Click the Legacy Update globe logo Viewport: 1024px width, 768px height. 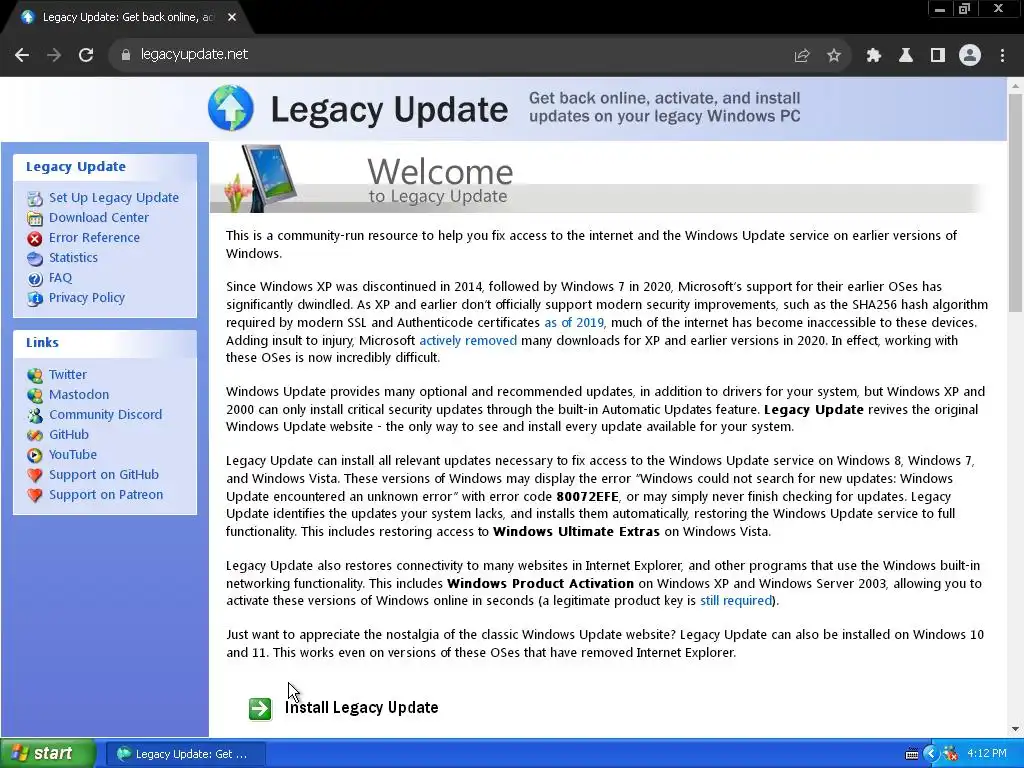click(x=231, y=108)
